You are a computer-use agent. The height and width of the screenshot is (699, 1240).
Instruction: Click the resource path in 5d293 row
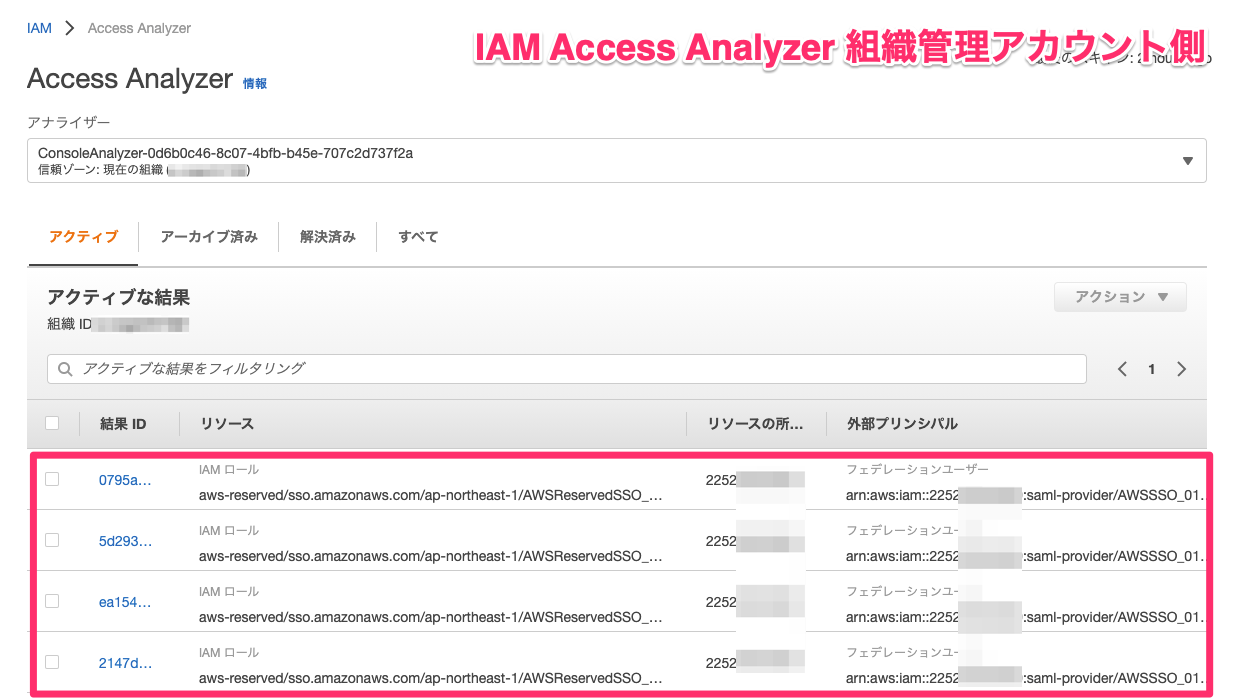431,555
